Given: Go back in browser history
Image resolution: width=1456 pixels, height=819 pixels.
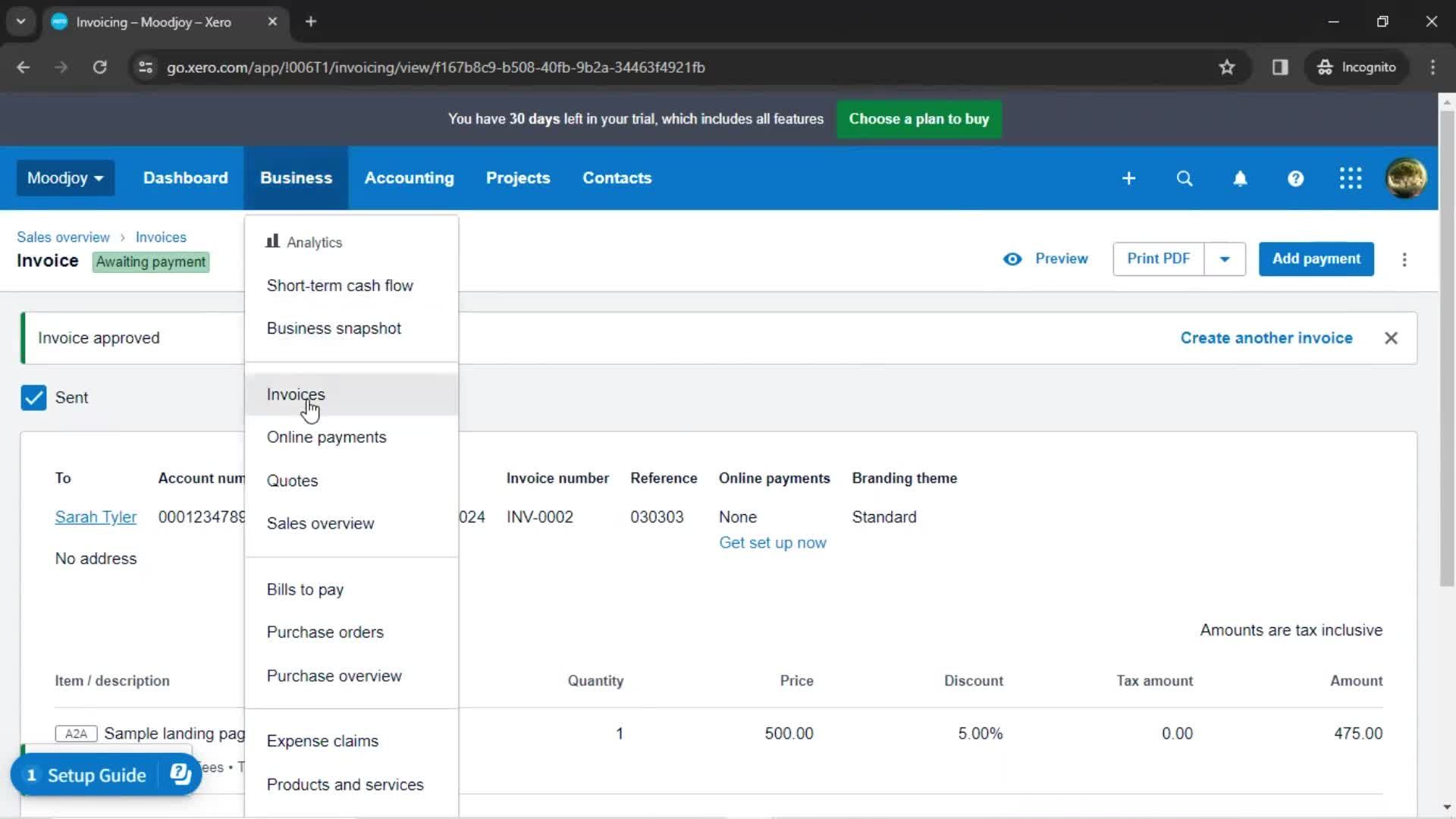Looking at the screenshot, I should (x=24, y=67).
